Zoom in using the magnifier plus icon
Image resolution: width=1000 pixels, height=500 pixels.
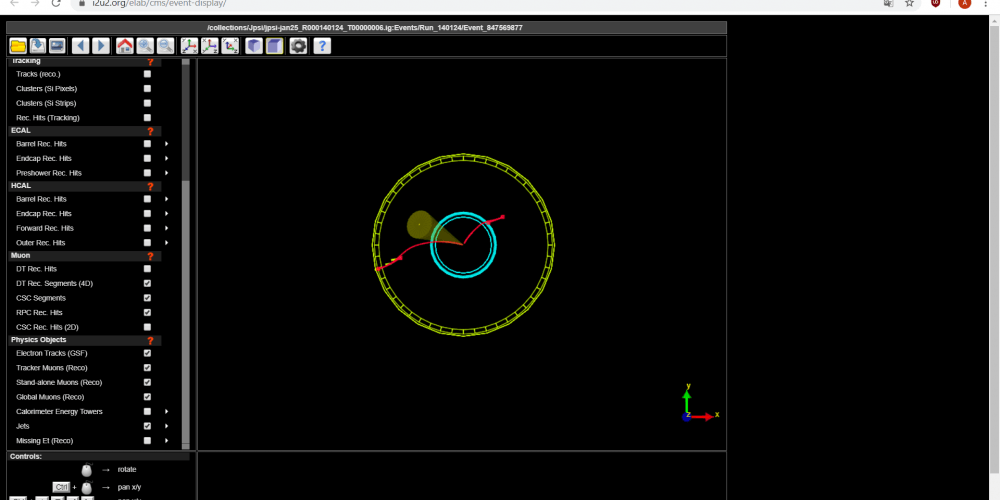145,46
